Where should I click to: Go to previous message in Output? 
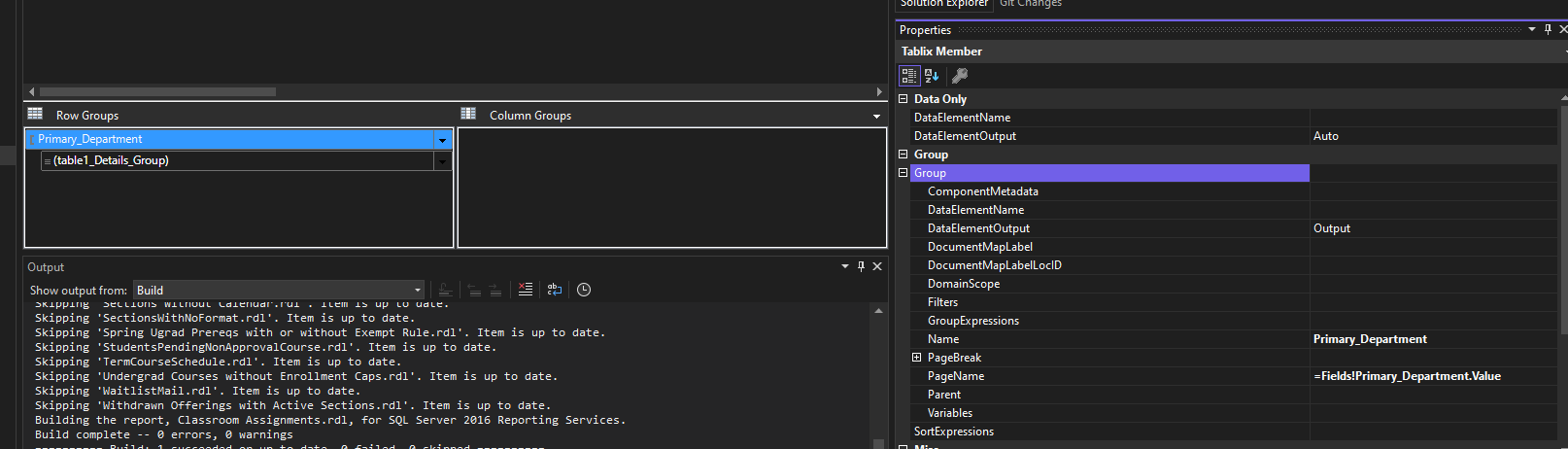[474, 290]
